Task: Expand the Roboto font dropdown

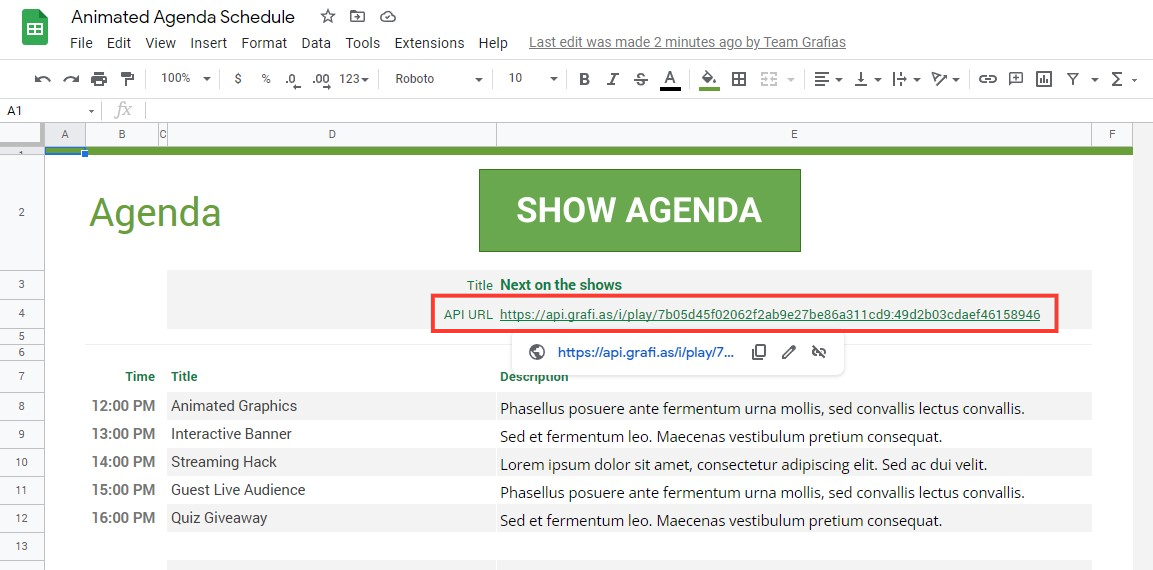Action: [x=438, y=79]
